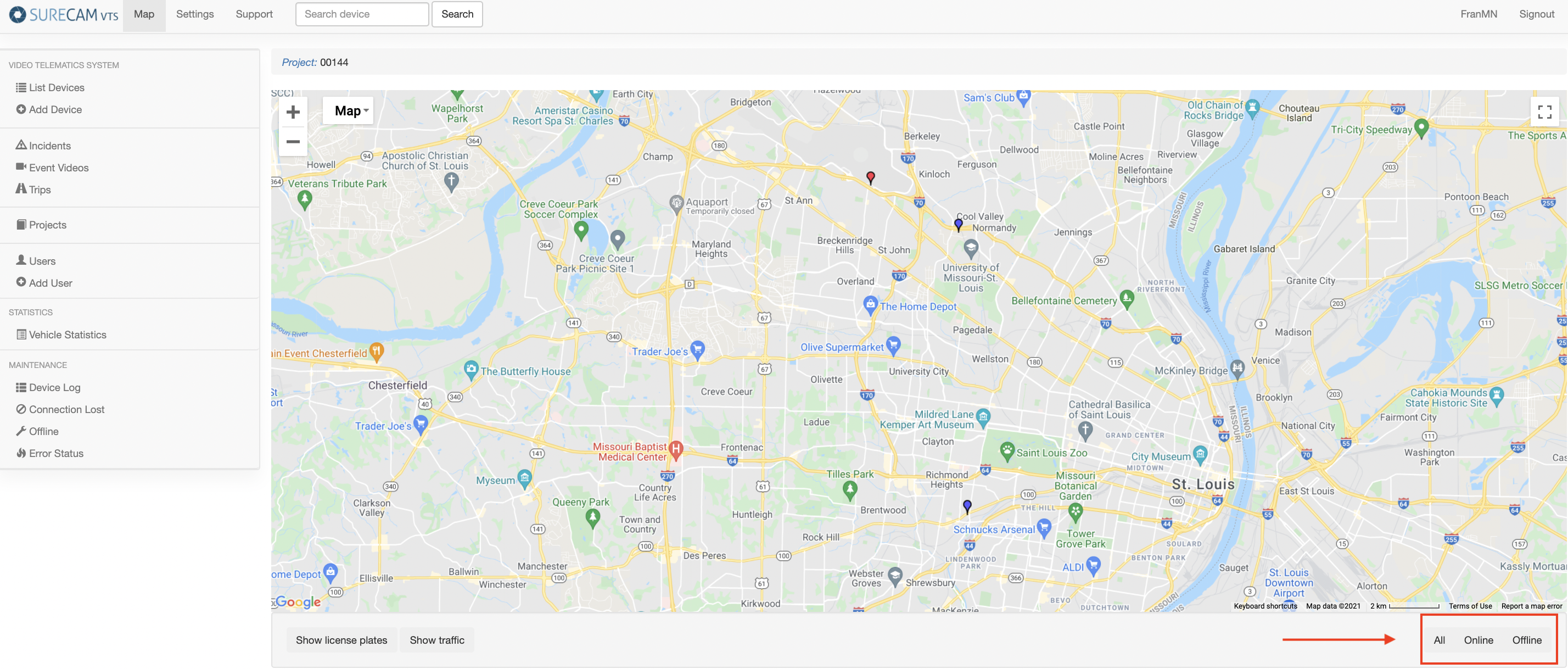Toggle fullscreen map view
Image resolution: width=1568 pixels, height=669 pixels.
click(1544, 112)
